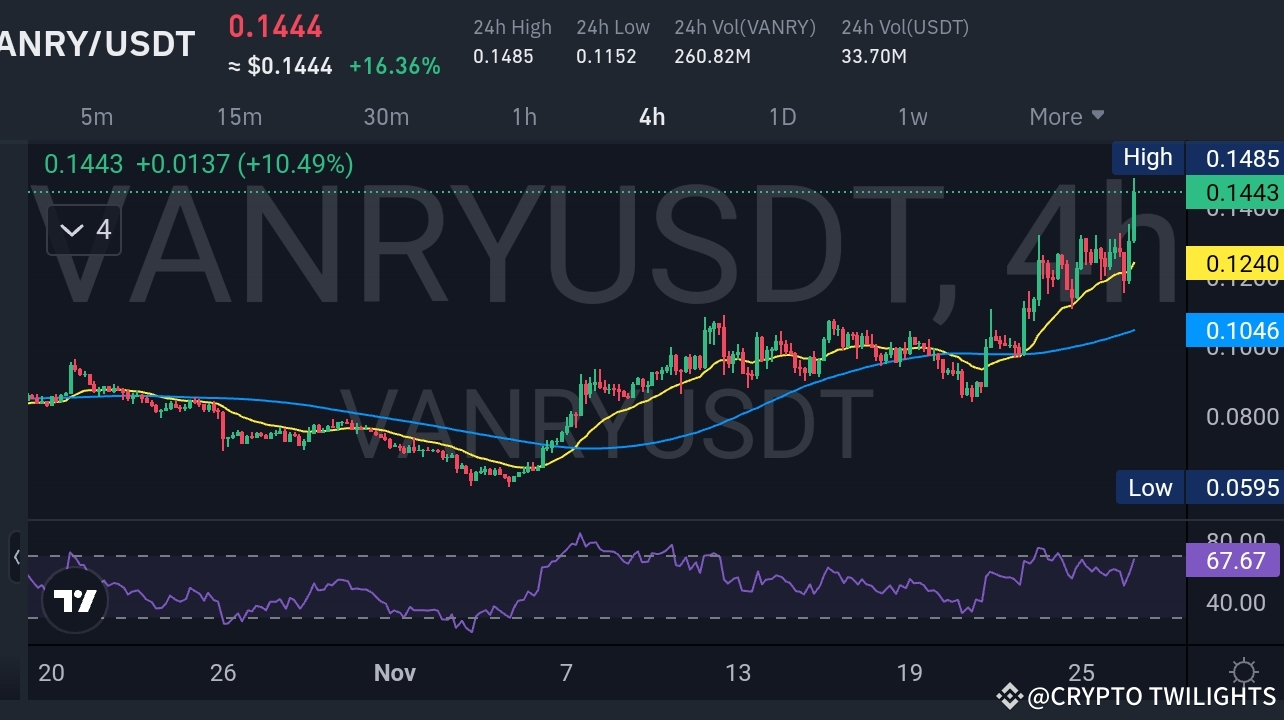
Task: Click the CRYPTO TWILIGHTS diamond watermark icon
Action: [x=1012, y=695]
